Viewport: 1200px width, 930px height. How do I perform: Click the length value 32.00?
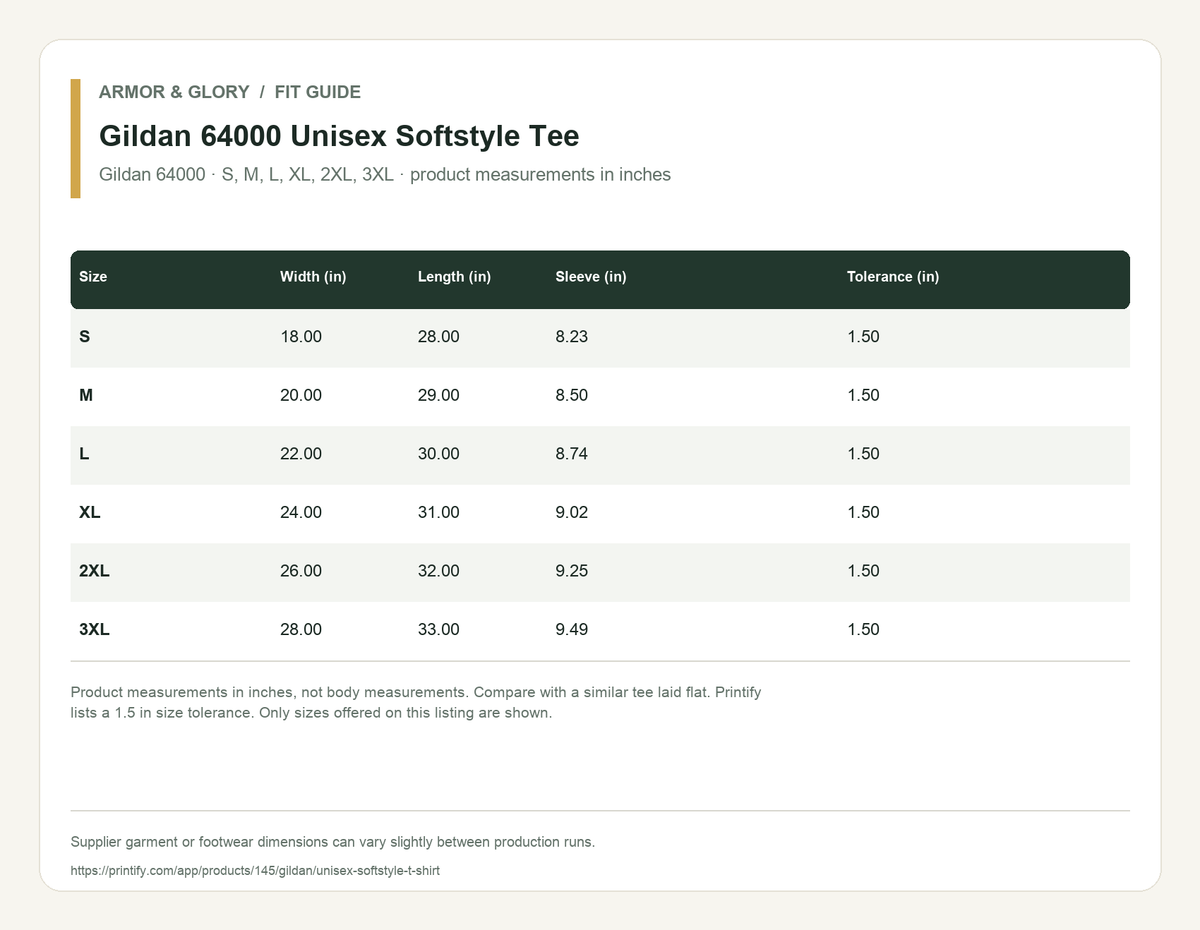click(439, 571)
